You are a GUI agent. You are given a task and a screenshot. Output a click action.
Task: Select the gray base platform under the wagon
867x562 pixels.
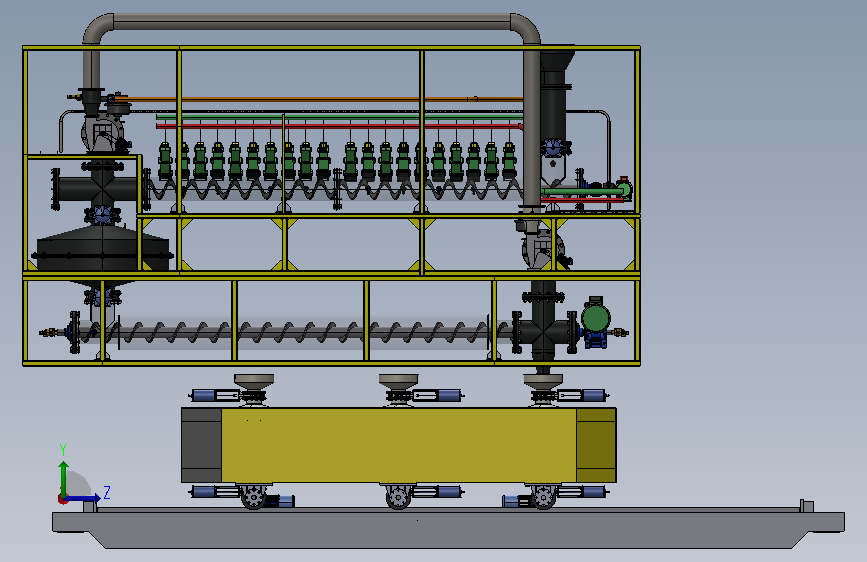pos(448,528)
